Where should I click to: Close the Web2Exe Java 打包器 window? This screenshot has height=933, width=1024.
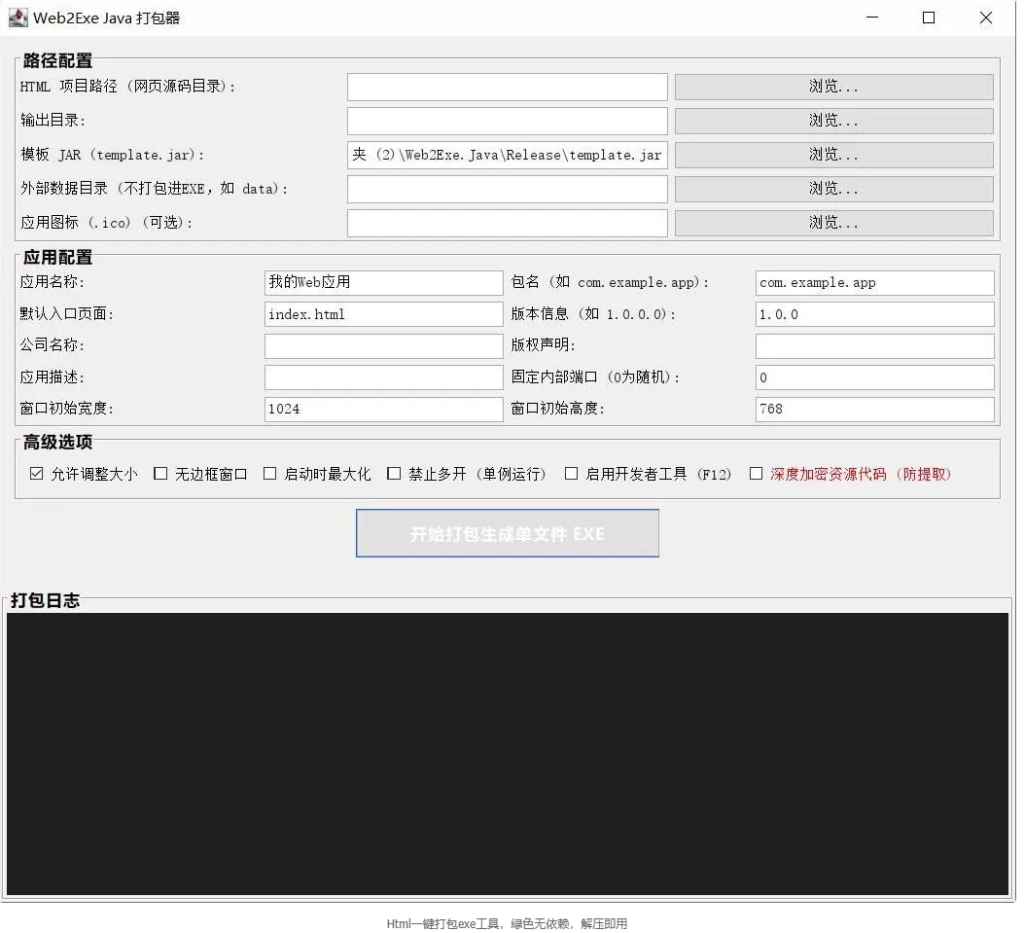pos(985,18)
